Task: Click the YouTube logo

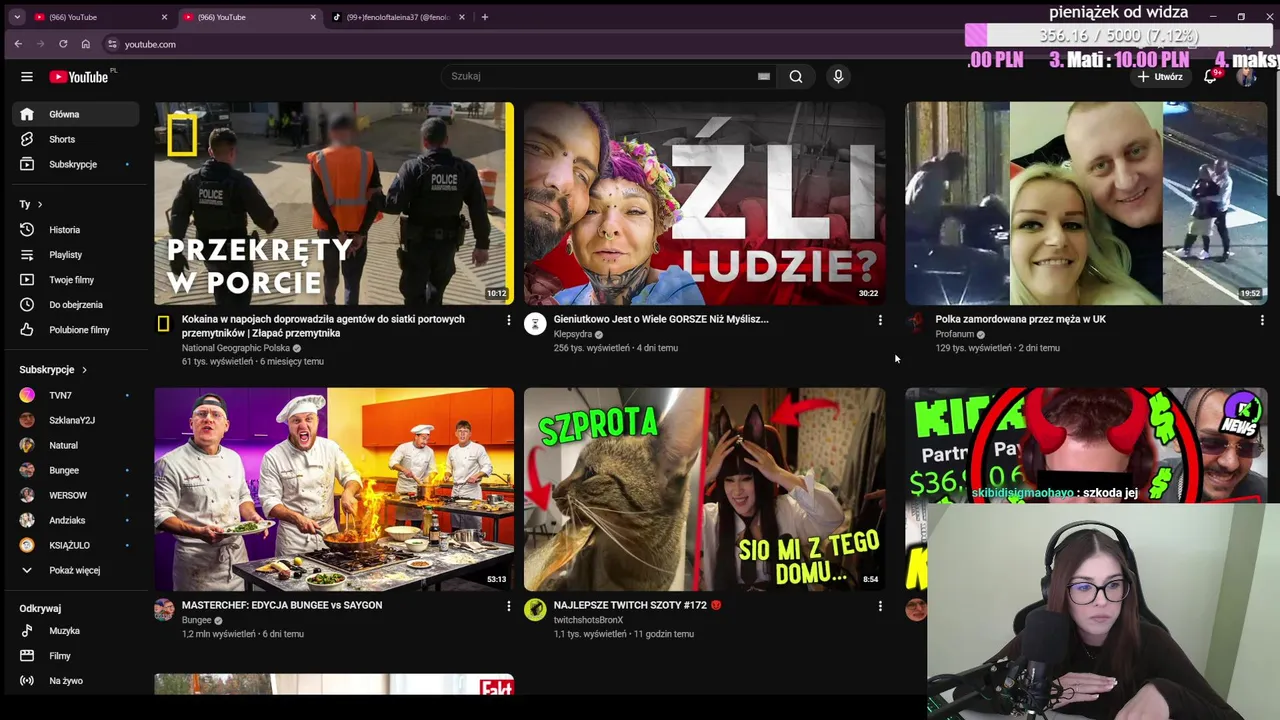Action: (80, 77)
